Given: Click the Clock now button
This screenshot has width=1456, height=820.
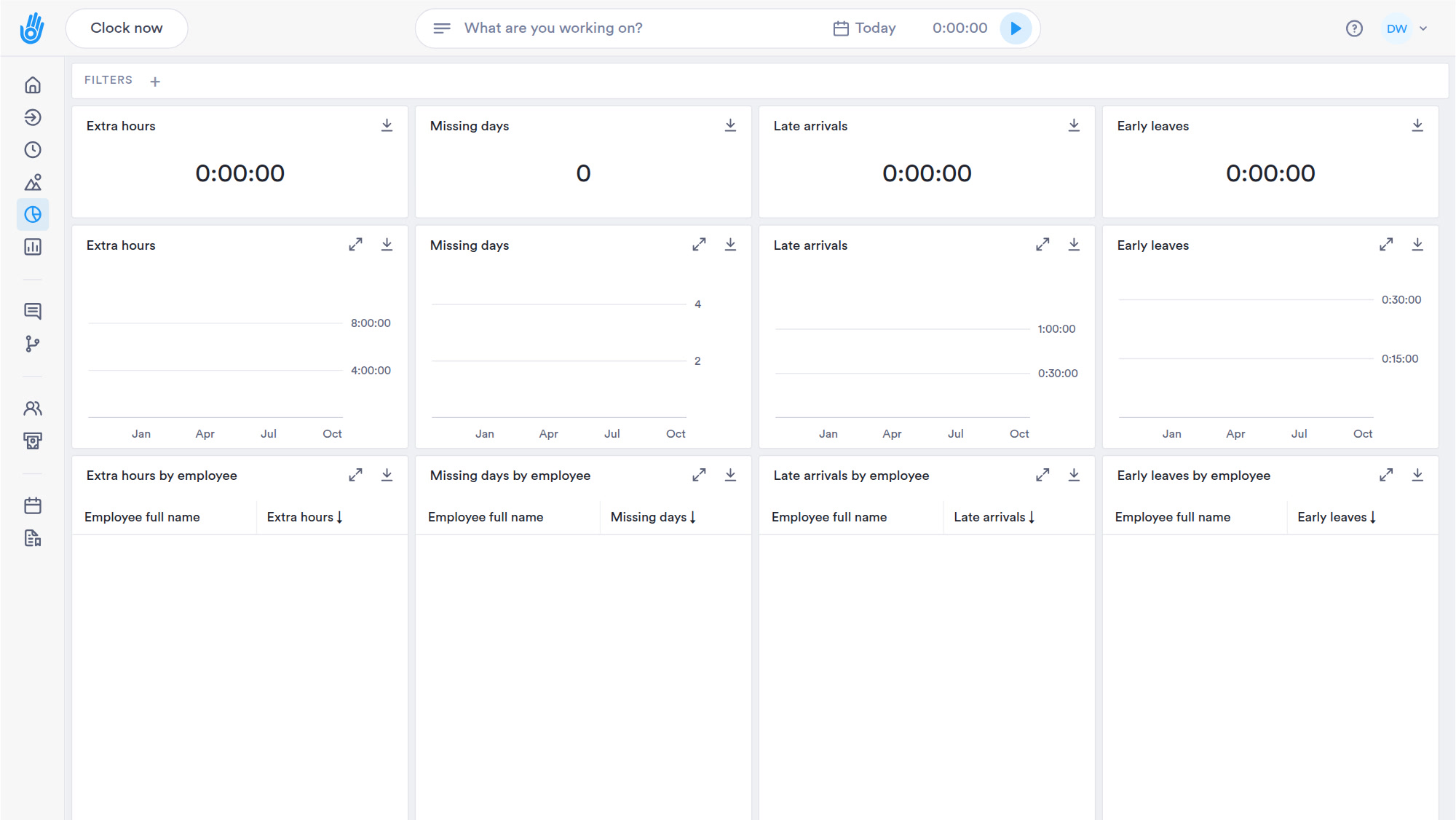Looking at the screenshot, I should pos(127,28).
